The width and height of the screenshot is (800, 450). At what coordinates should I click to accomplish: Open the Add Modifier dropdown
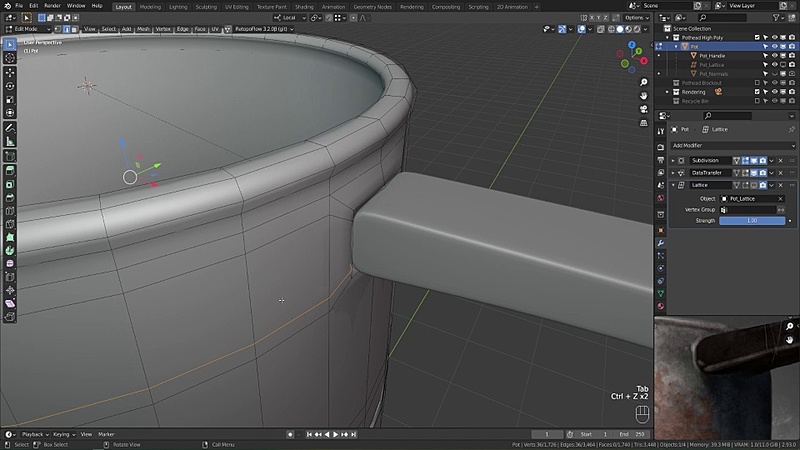click(733, 145)
